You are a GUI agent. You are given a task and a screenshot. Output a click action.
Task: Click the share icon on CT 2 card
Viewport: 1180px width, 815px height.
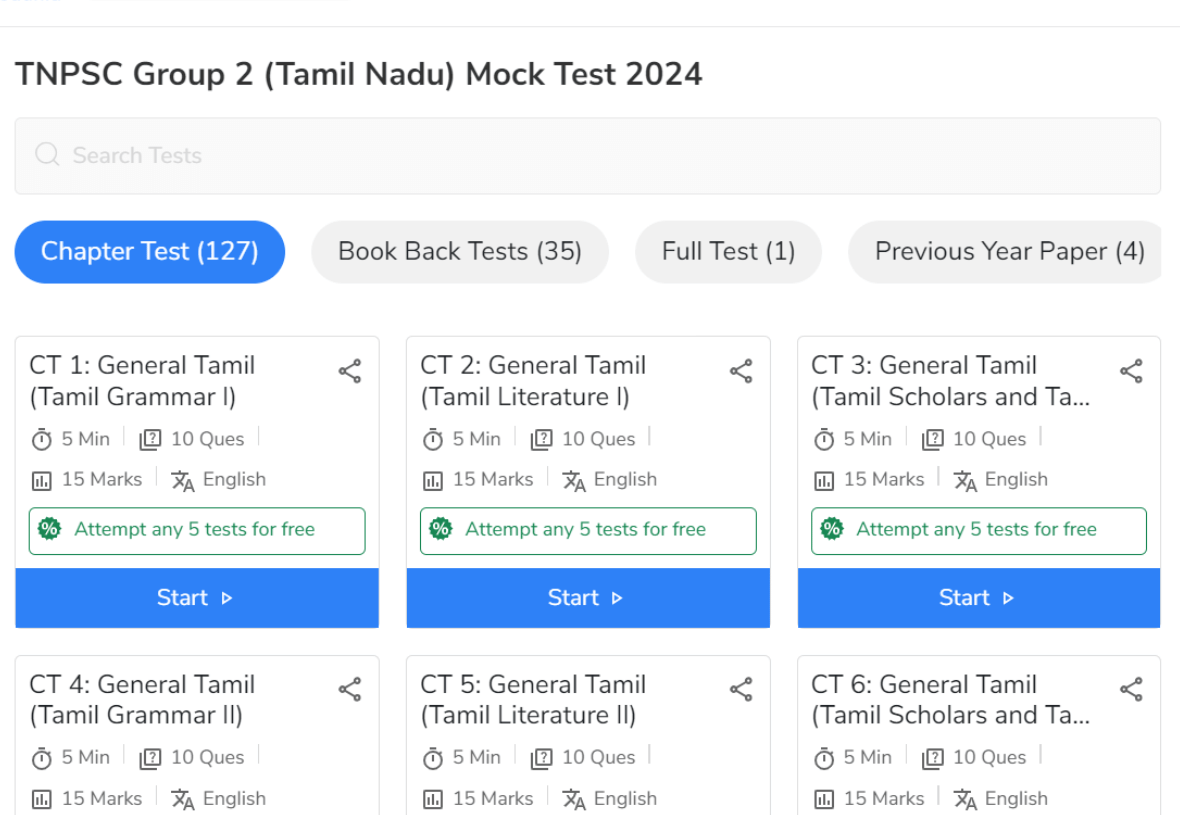[741, 370]
